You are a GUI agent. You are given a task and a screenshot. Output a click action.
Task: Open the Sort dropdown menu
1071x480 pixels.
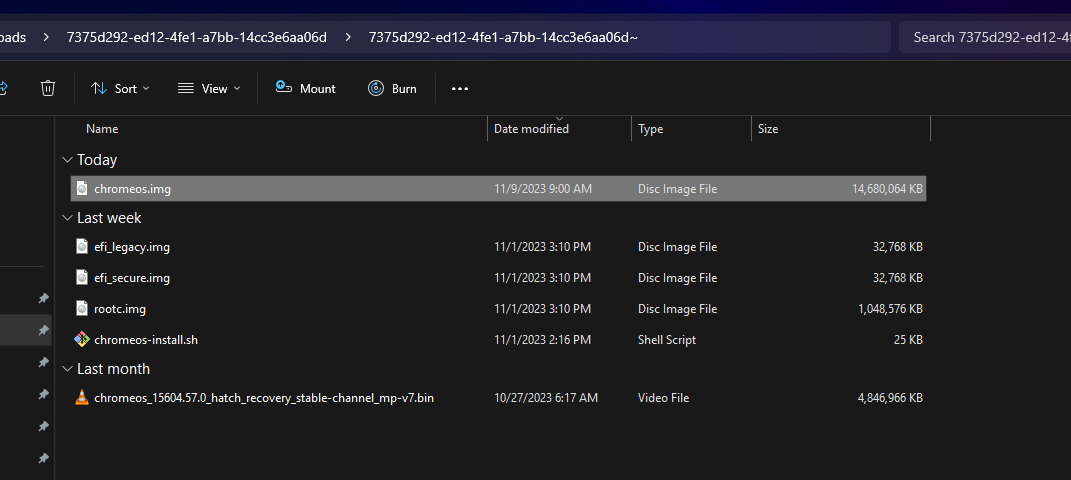click(120, 88)
